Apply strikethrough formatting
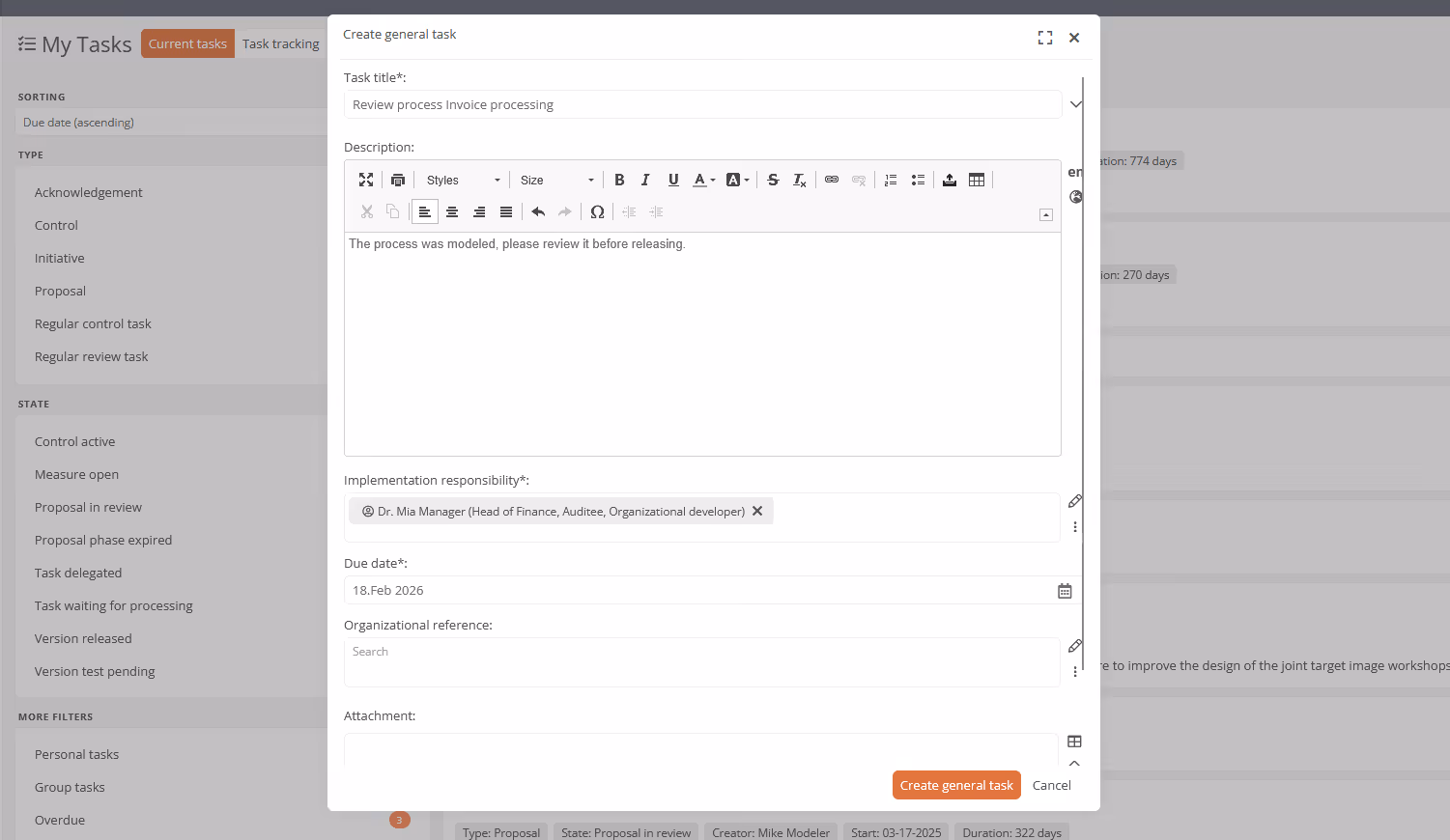 pyautogui.click(x=773, y=180)
